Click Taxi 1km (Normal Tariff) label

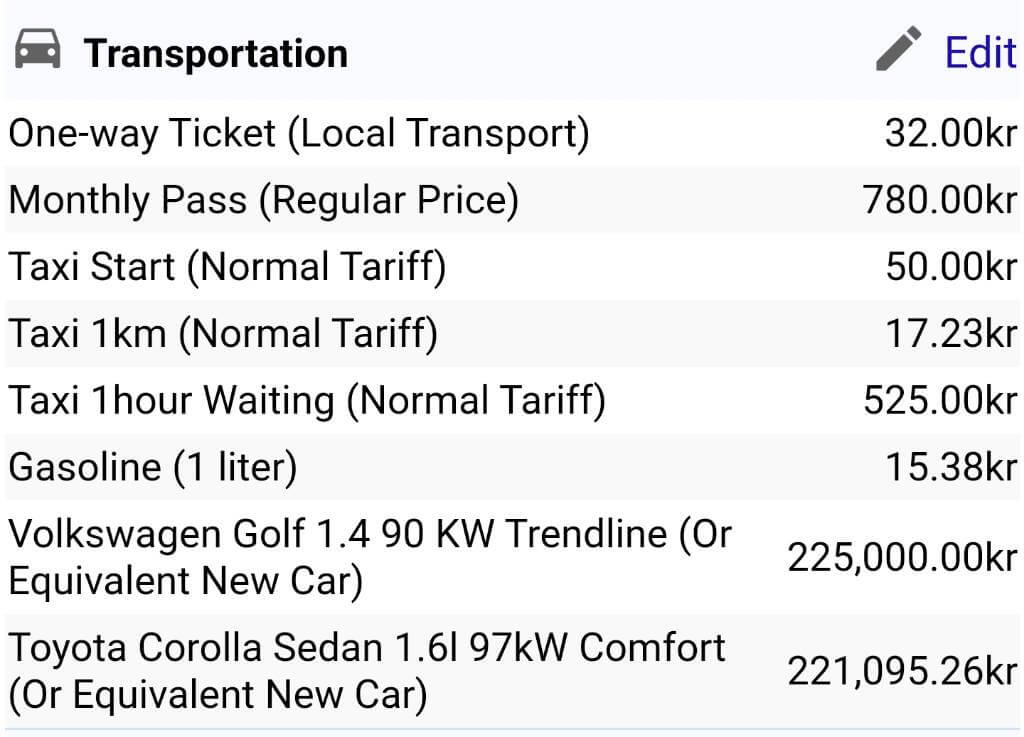pos(223,334)
